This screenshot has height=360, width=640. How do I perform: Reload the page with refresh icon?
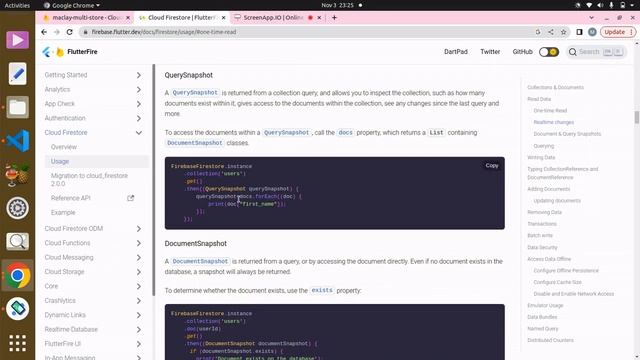point(69,32)
